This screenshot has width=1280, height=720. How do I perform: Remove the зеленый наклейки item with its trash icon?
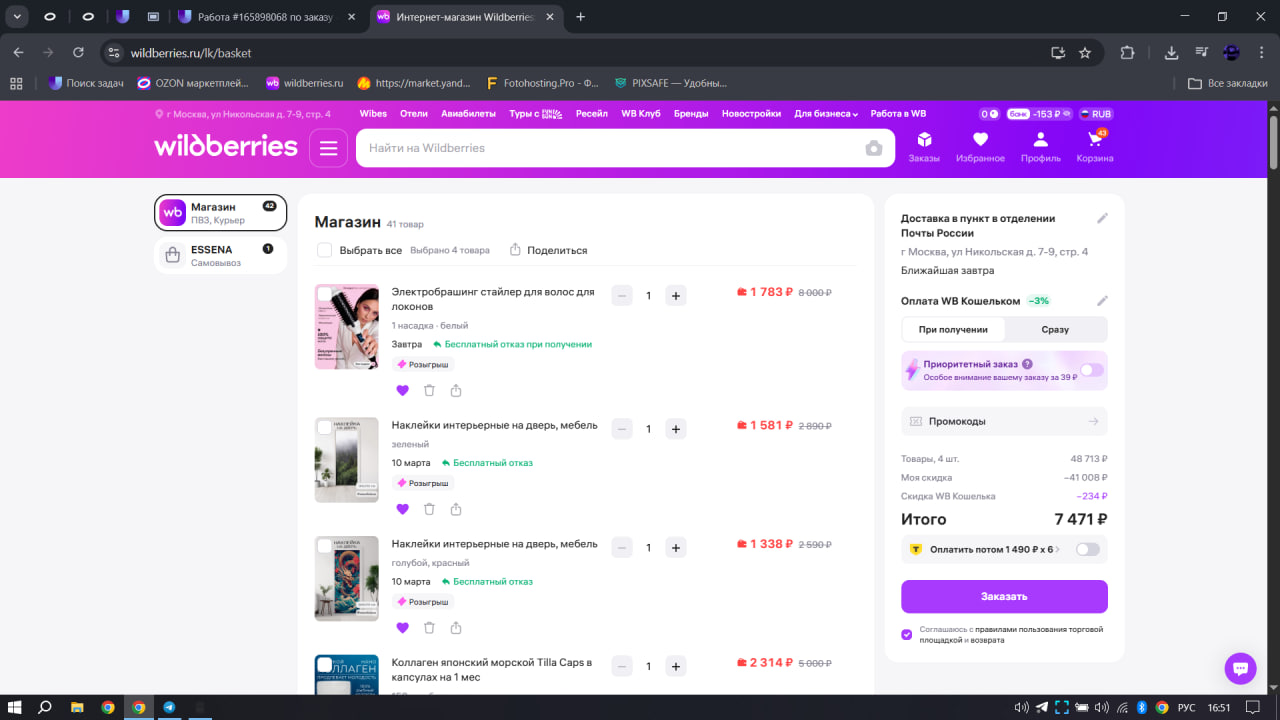(x=429, y=509)
